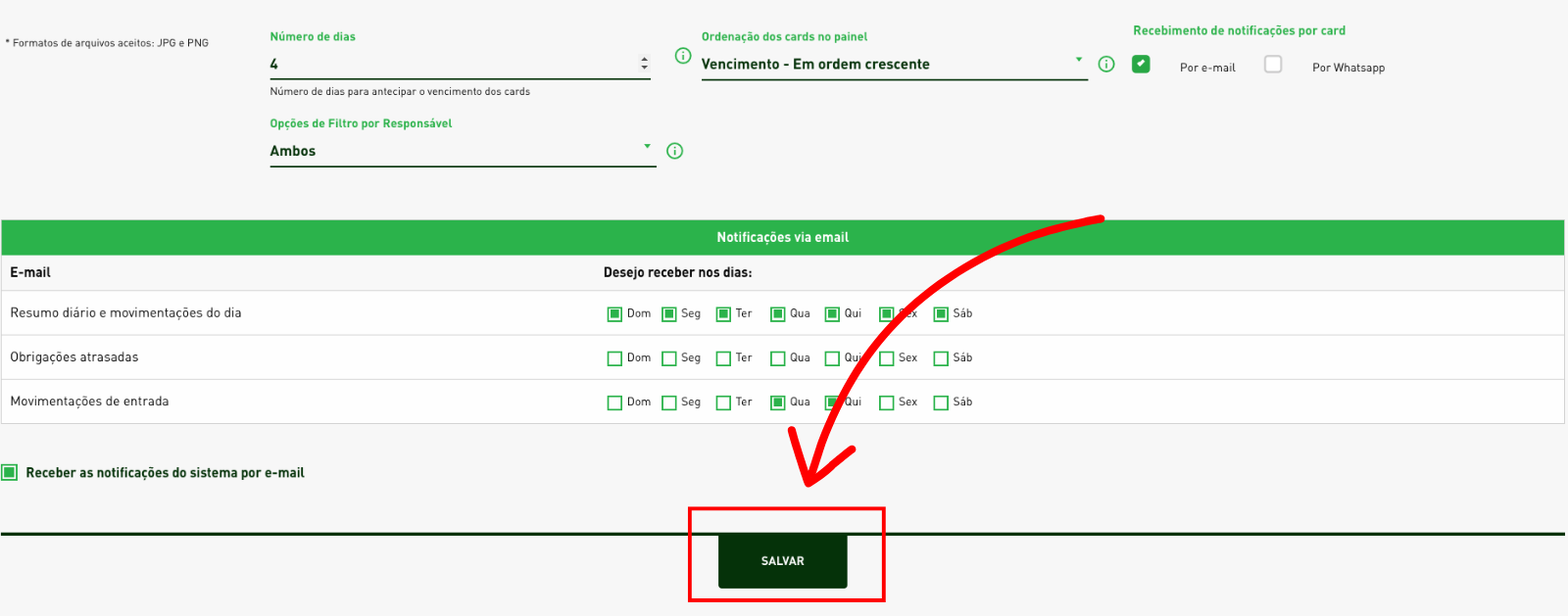Check Dom for Movimentações de entrada

(x=614, y=403)
